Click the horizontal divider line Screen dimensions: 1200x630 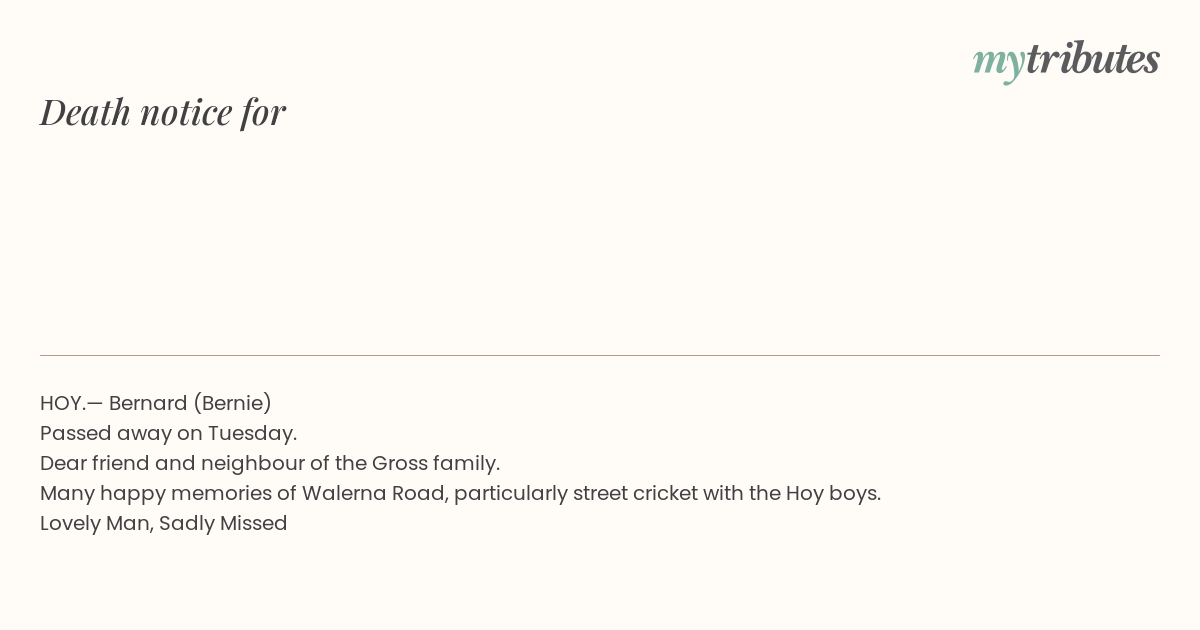(600, 355)
